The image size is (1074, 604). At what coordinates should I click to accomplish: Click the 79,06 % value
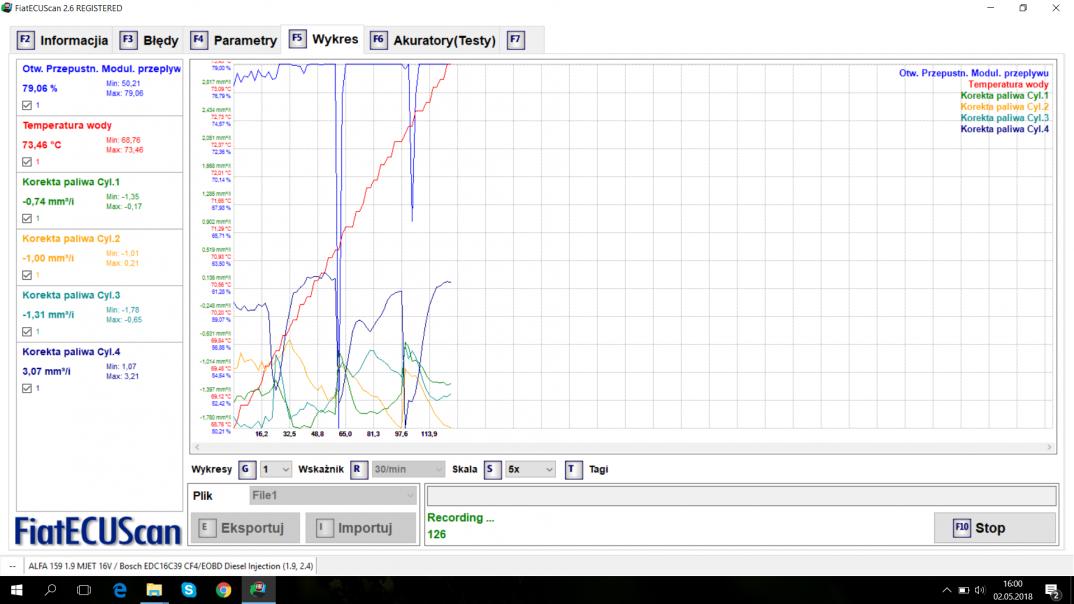tap(40, 88)
